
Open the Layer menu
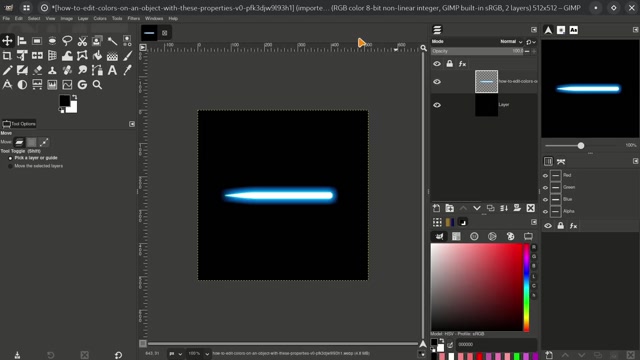point(83,18)
